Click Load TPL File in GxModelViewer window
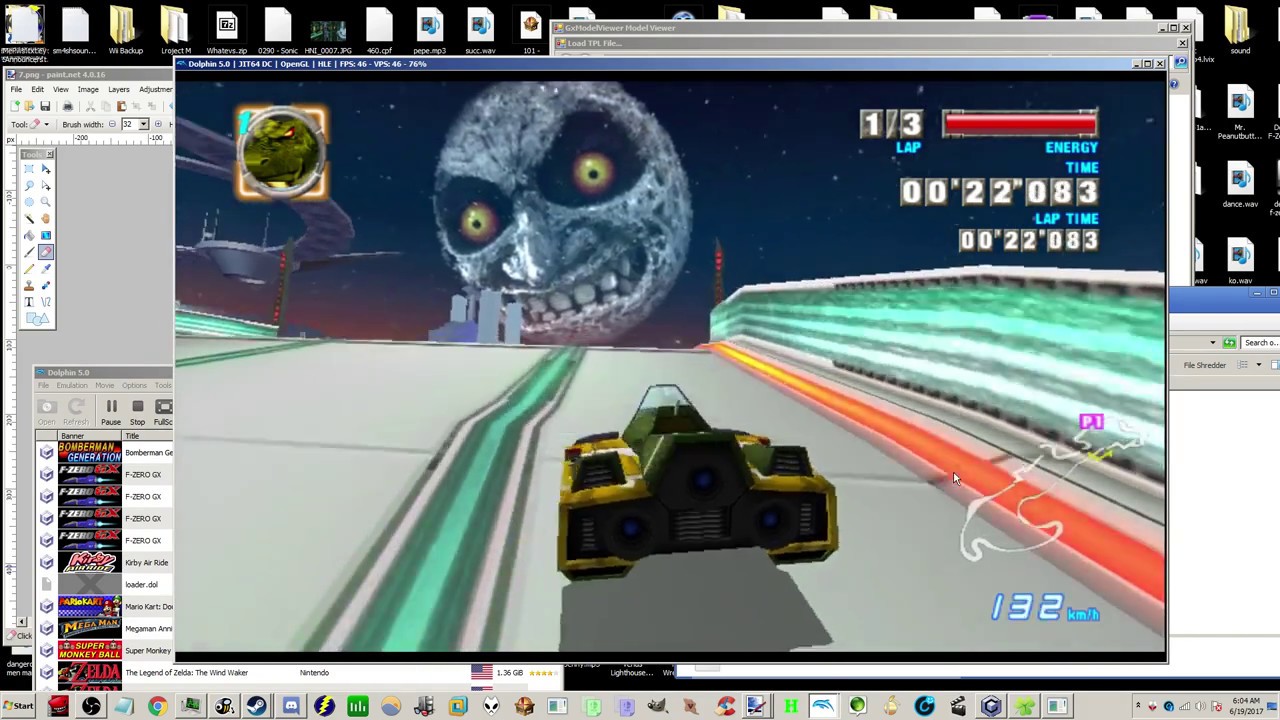This screenshot has width=1280, height=720. [x=593, y=43]
